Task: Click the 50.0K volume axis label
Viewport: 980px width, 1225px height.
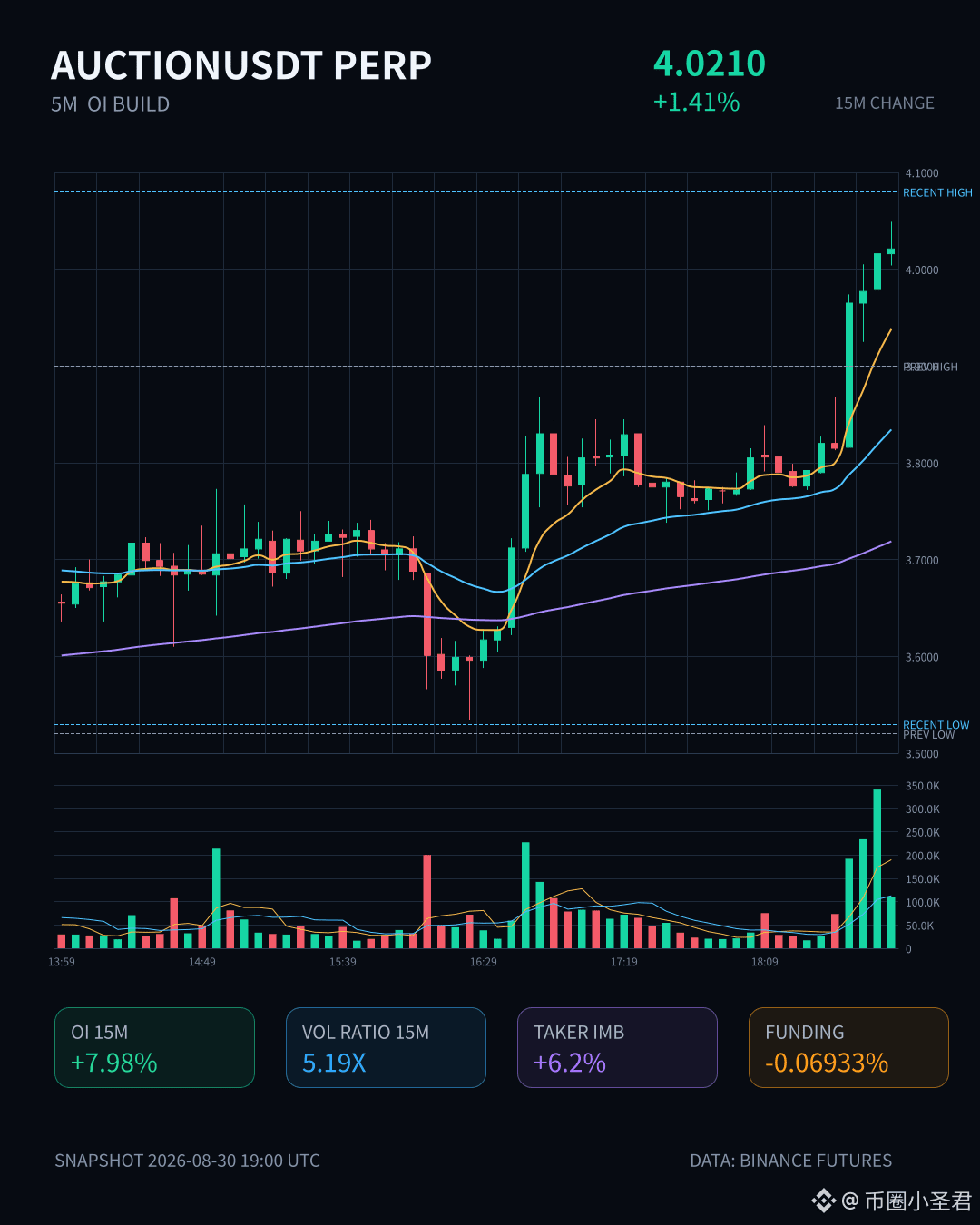Action: 920,926
